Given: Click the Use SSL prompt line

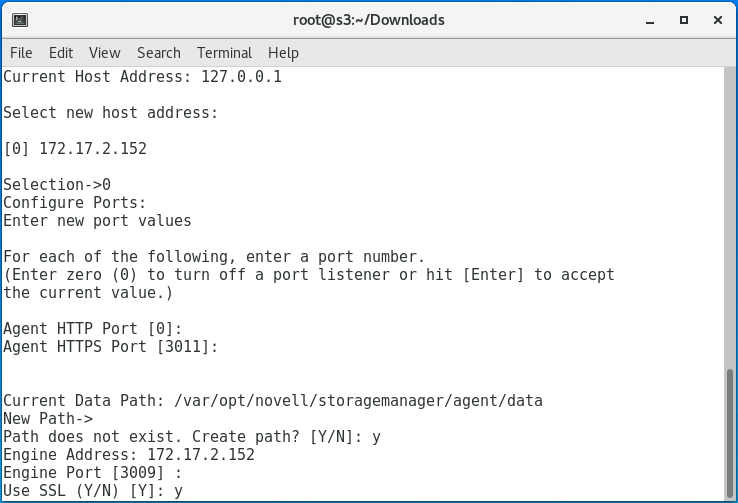Looking at the screenshot, I should pyautogui.click(x=93, y=491).
